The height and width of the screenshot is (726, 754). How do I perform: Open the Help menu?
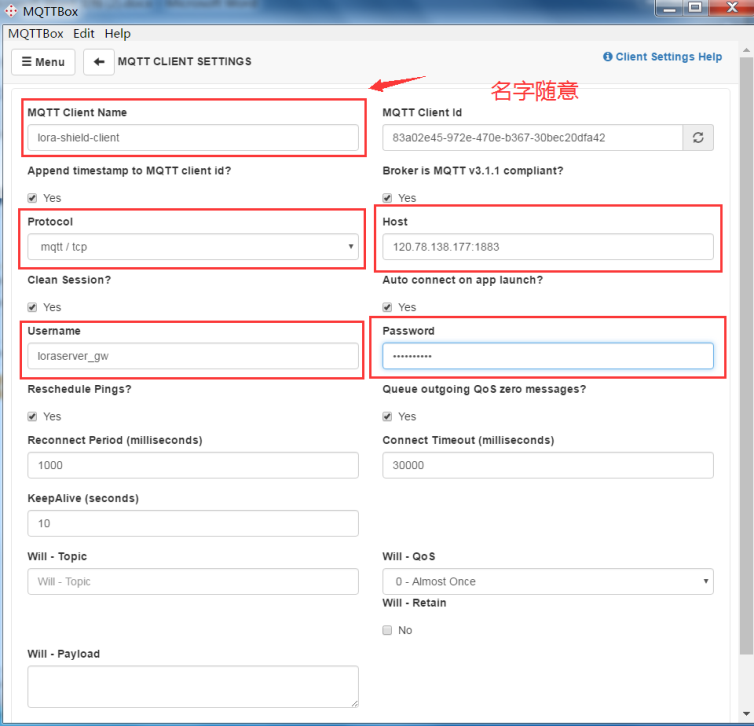[117, 34]
